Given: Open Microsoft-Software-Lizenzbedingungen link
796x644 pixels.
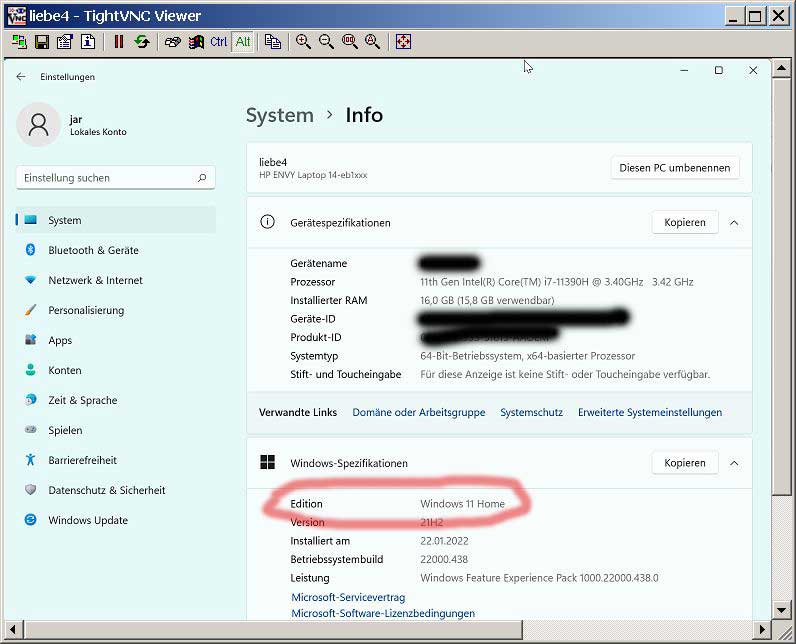Looking at the screenshot, I should coord(383,613).
